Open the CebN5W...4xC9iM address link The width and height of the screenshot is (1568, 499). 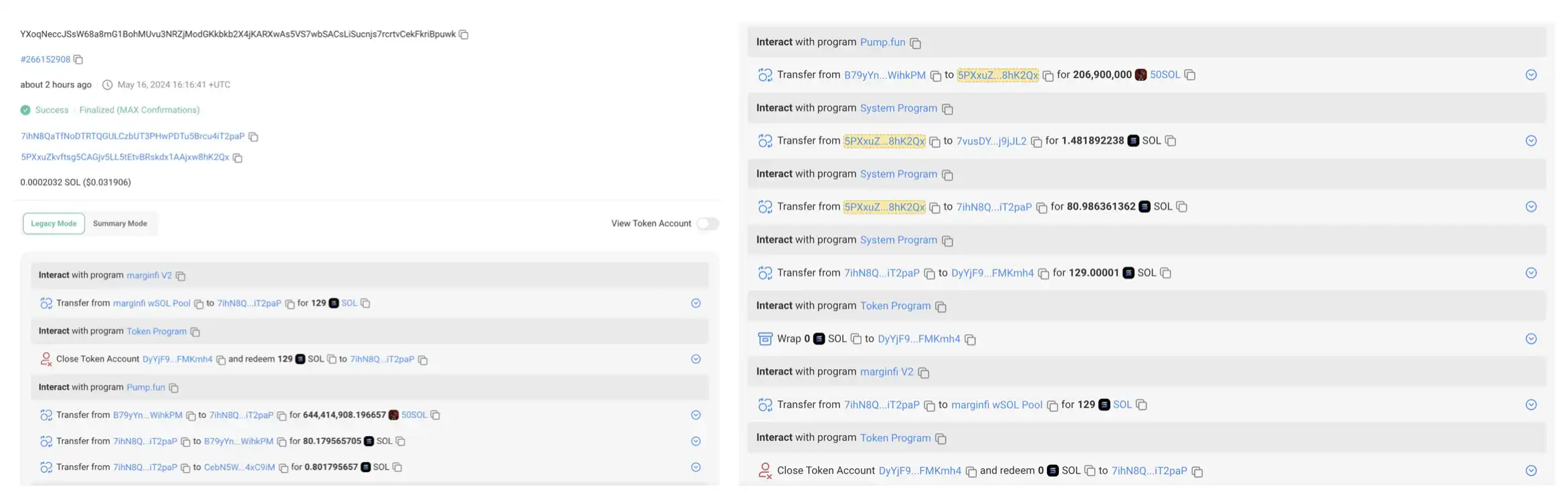239,468
